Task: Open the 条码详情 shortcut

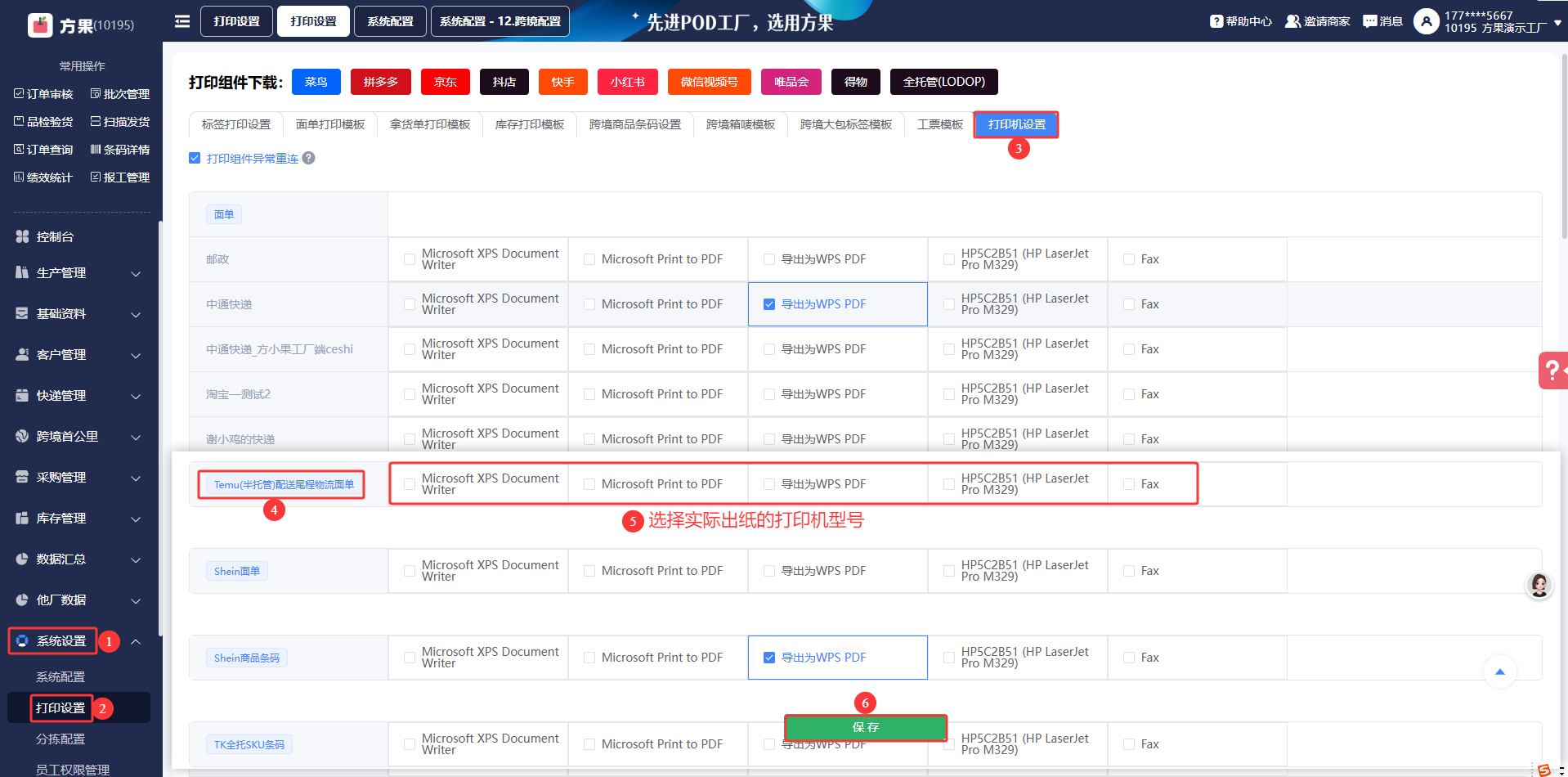Action: coord(119,150)
